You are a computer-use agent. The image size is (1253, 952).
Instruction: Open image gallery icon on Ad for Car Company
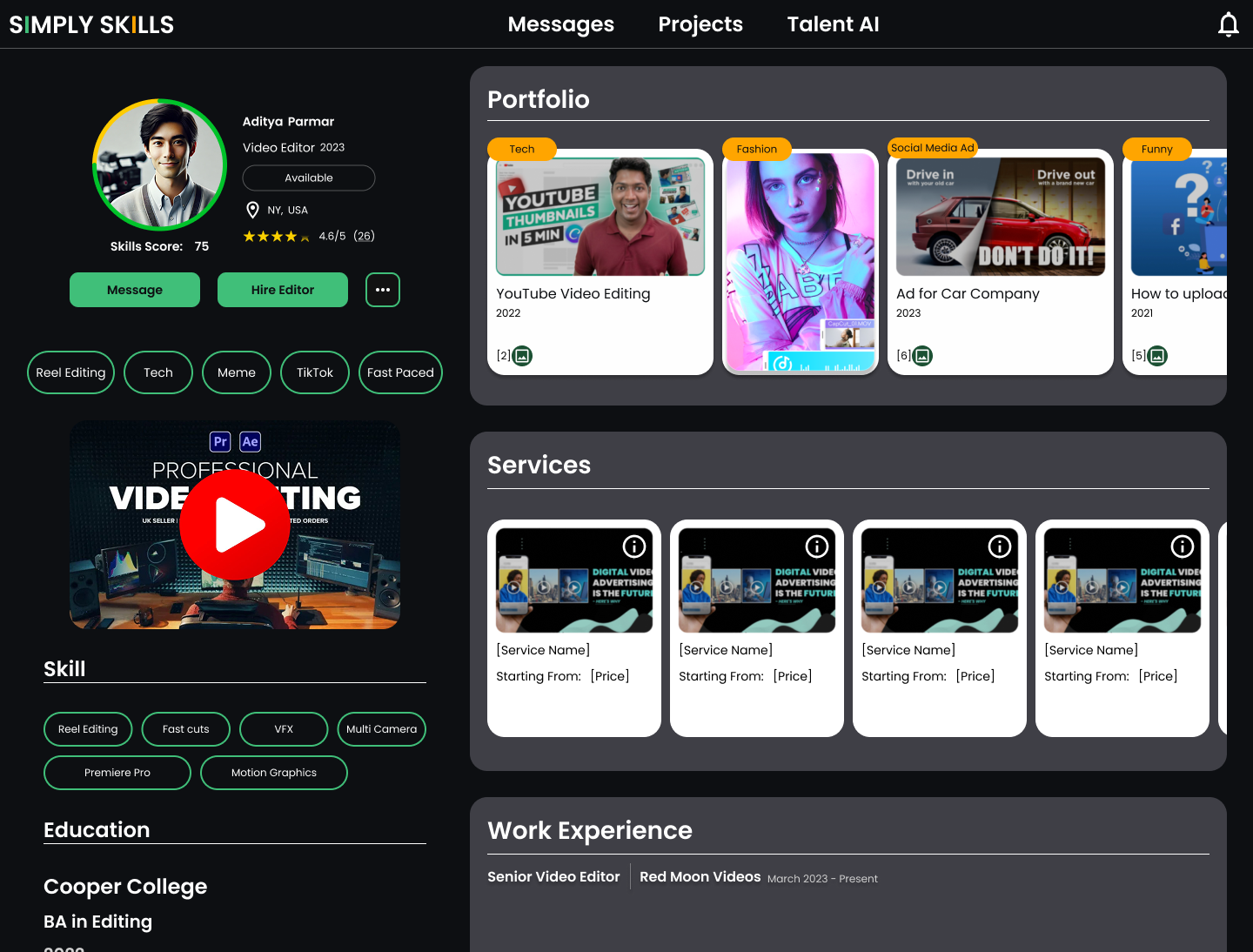click(x=922, y=355)
